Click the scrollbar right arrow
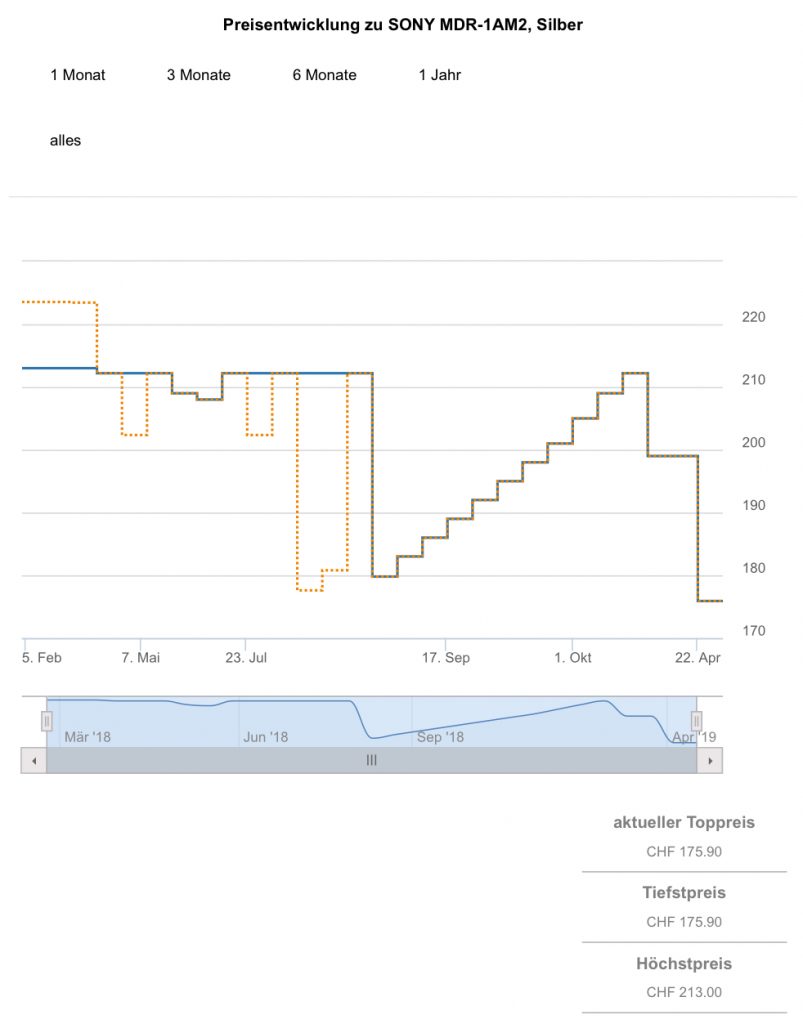Image resolution: width=803 pixels, height=1024 pixels. 710,760
